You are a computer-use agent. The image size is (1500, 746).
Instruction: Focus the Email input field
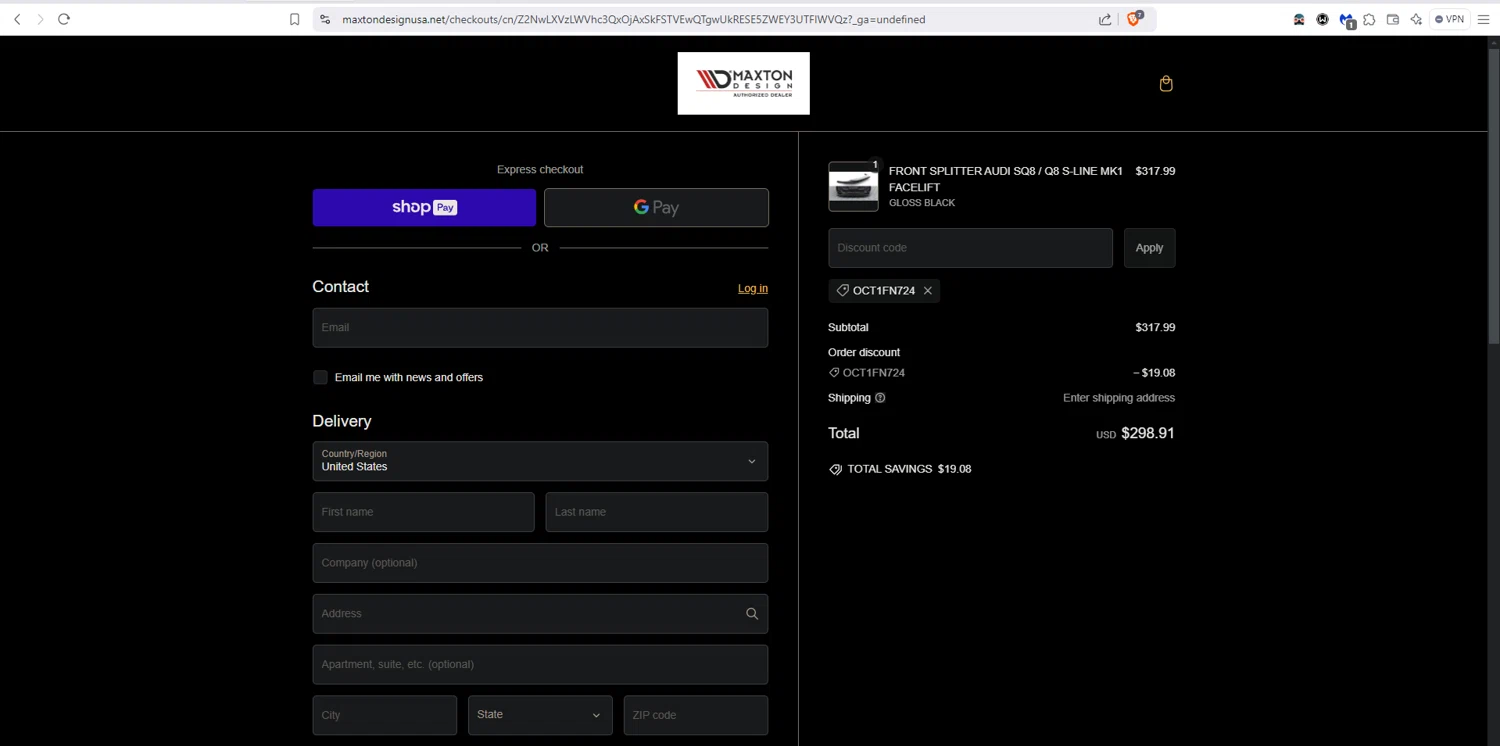(540, 328)
